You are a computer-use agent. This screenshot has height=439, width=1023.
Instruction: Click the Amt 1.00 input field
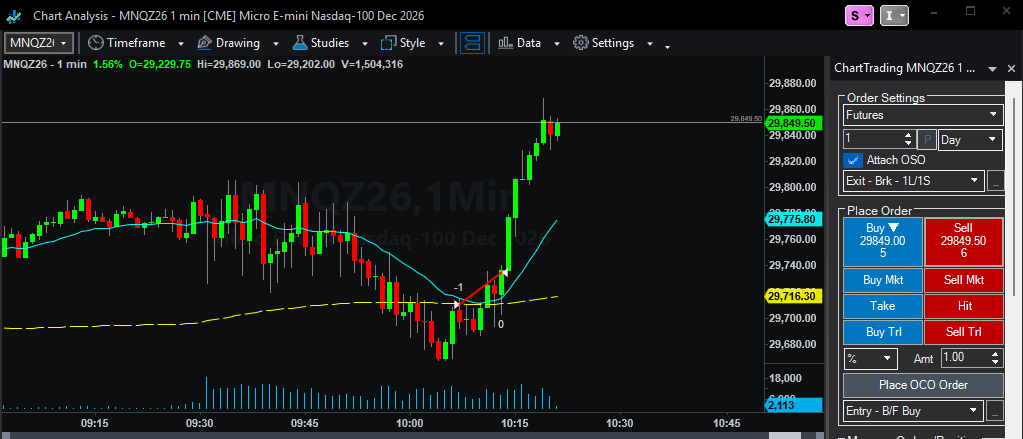pyautogui.click(x=965, y=358)
